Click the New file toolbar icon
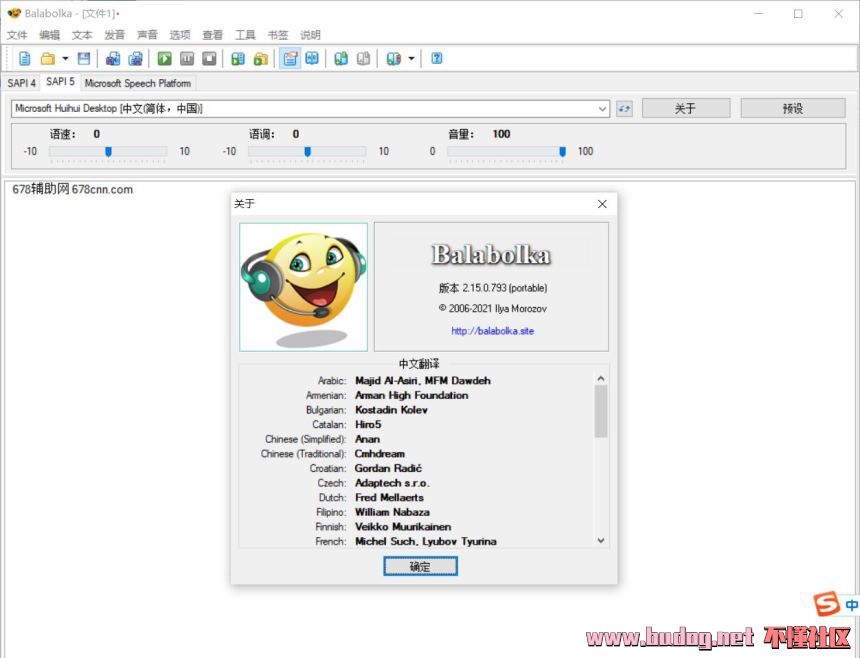 click(25, 59)
